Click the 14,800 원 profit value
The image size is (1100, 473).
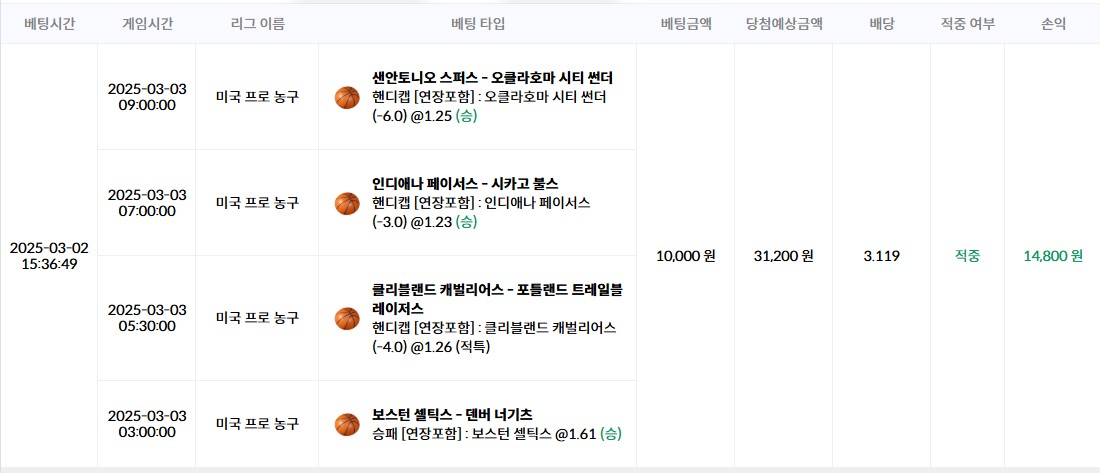point(1053,256)
